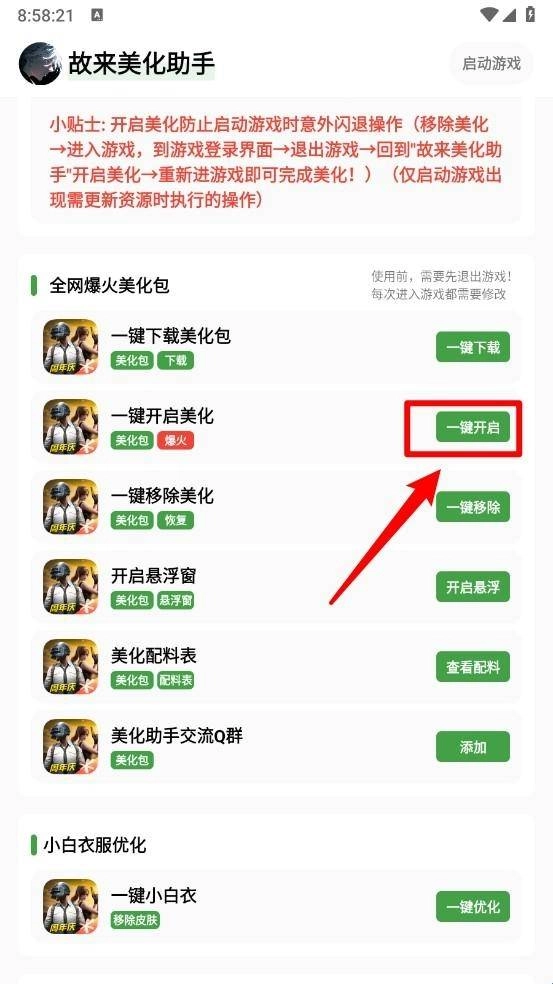Click the game icon beside 一键下载美化包

coord(70,347)
